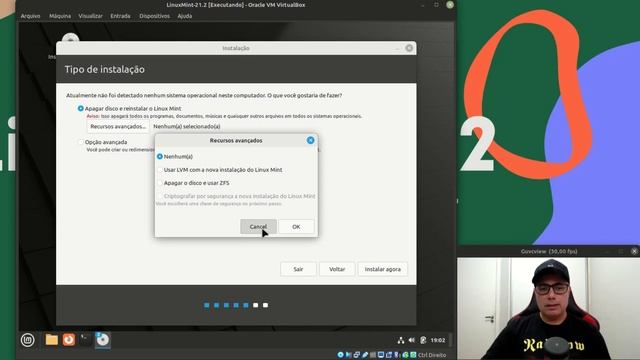Close the Recursos avançados dialog with X

click(311, 140)
